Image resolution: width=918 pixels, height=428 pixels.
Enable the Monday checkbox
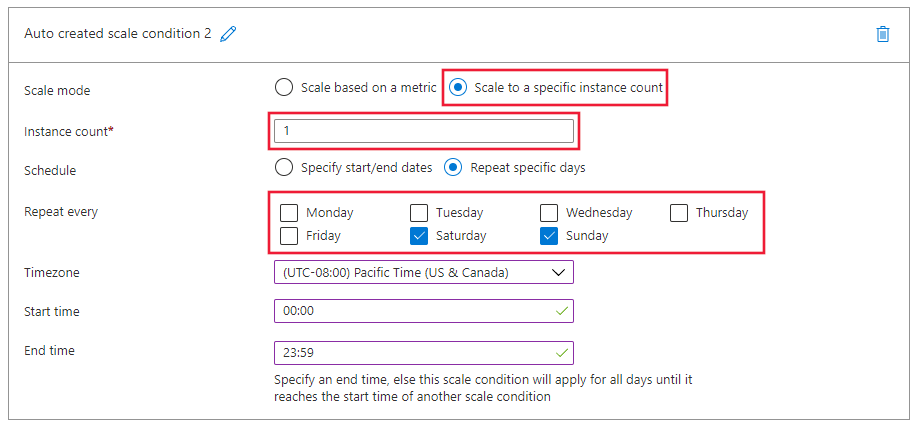(289, 212)
